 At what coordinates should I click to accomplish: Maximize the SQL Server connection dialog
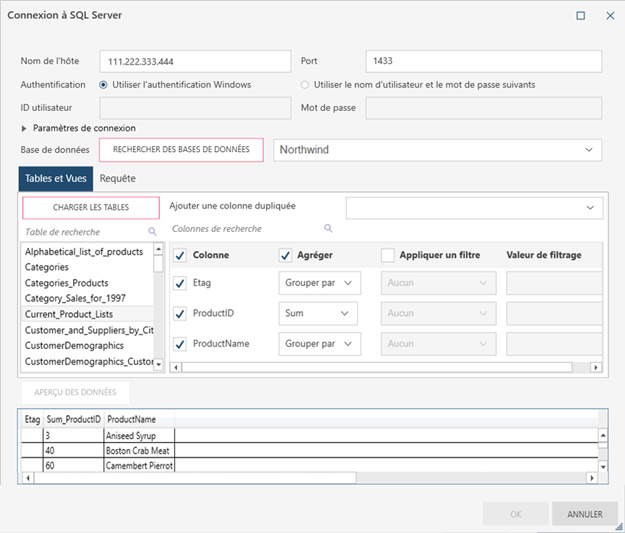(581, 16)
